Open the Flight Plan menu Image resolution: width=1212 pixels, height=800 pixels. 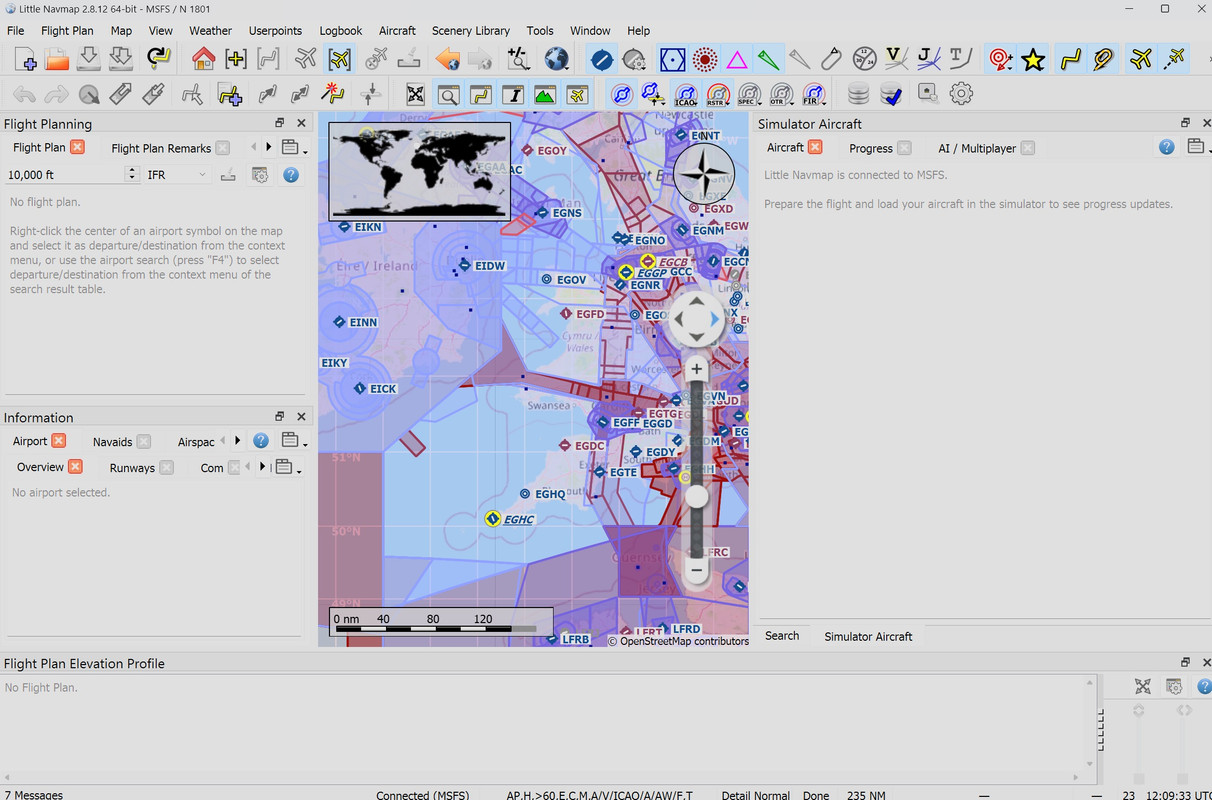tap(67, 30)
